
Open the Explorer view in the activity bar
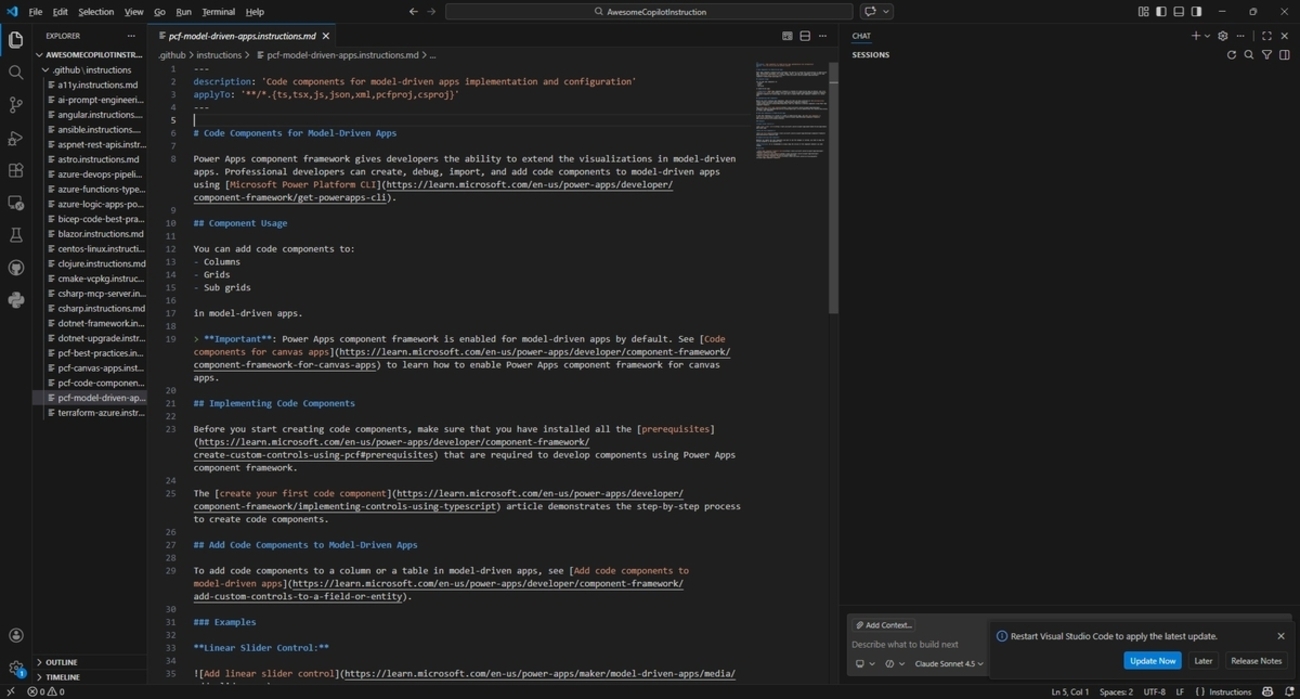tap(16, 40)
